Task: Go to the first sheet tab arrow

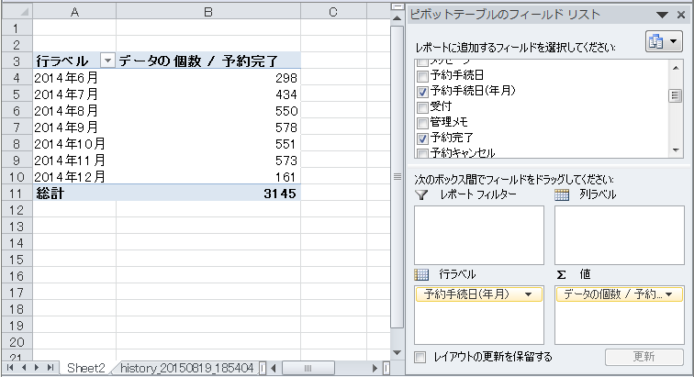Action: [x=10, y=368]
